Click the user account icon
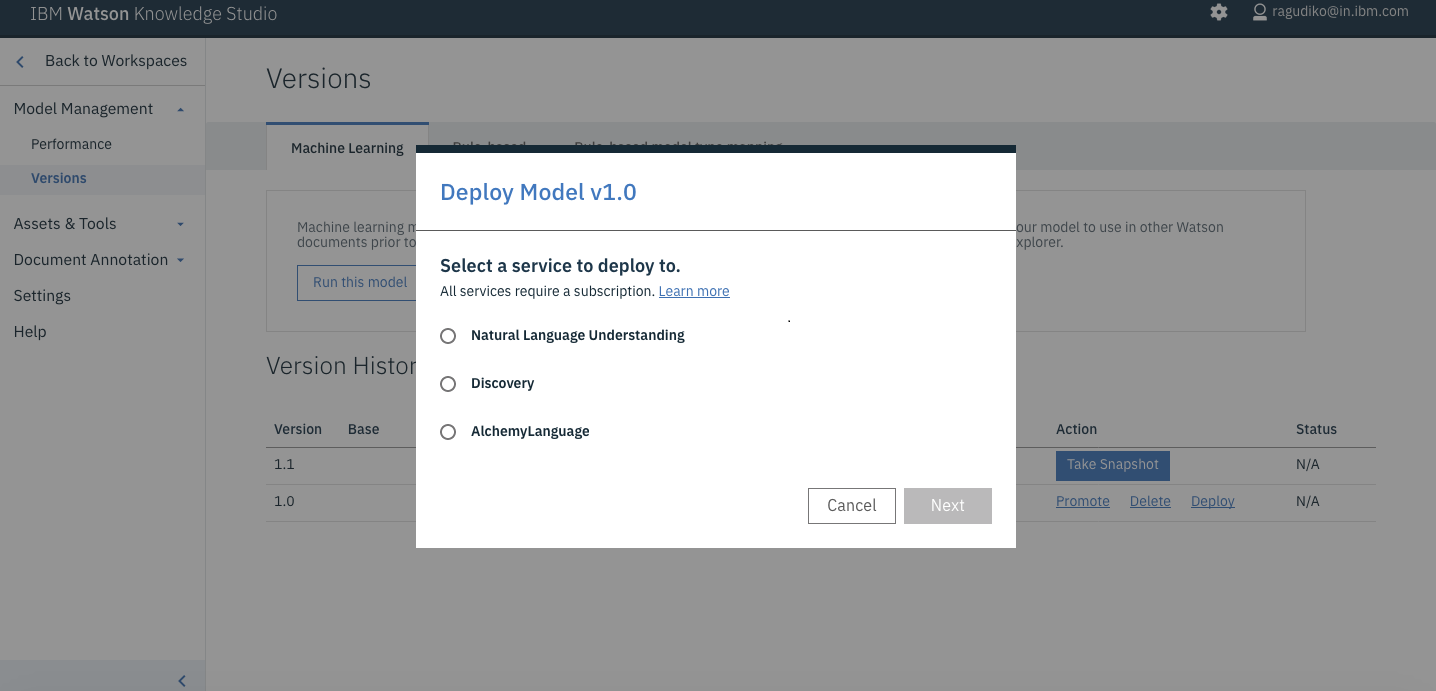Screen dimensions: 1436x691 tap(1260, 12)
